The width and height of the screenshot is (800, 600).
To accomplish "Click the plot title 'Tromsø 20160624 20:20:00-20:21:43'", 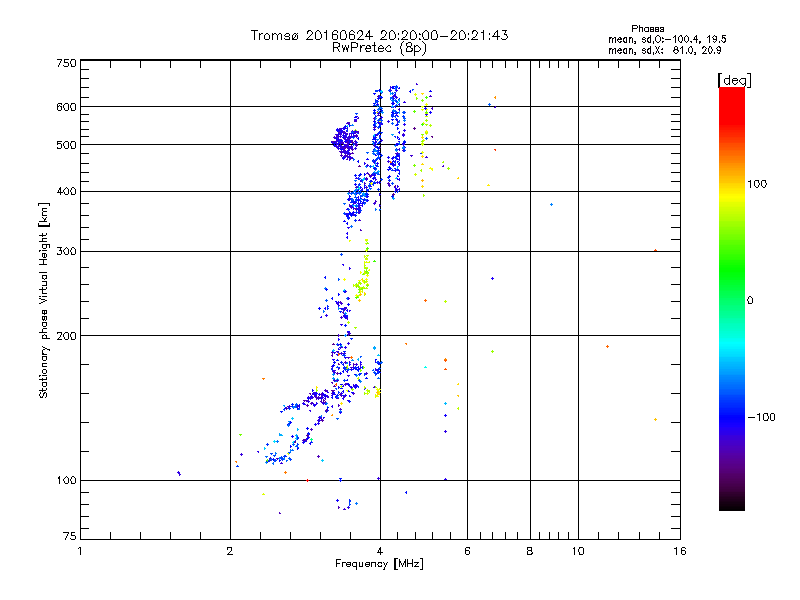I will (x=379, y=35).
